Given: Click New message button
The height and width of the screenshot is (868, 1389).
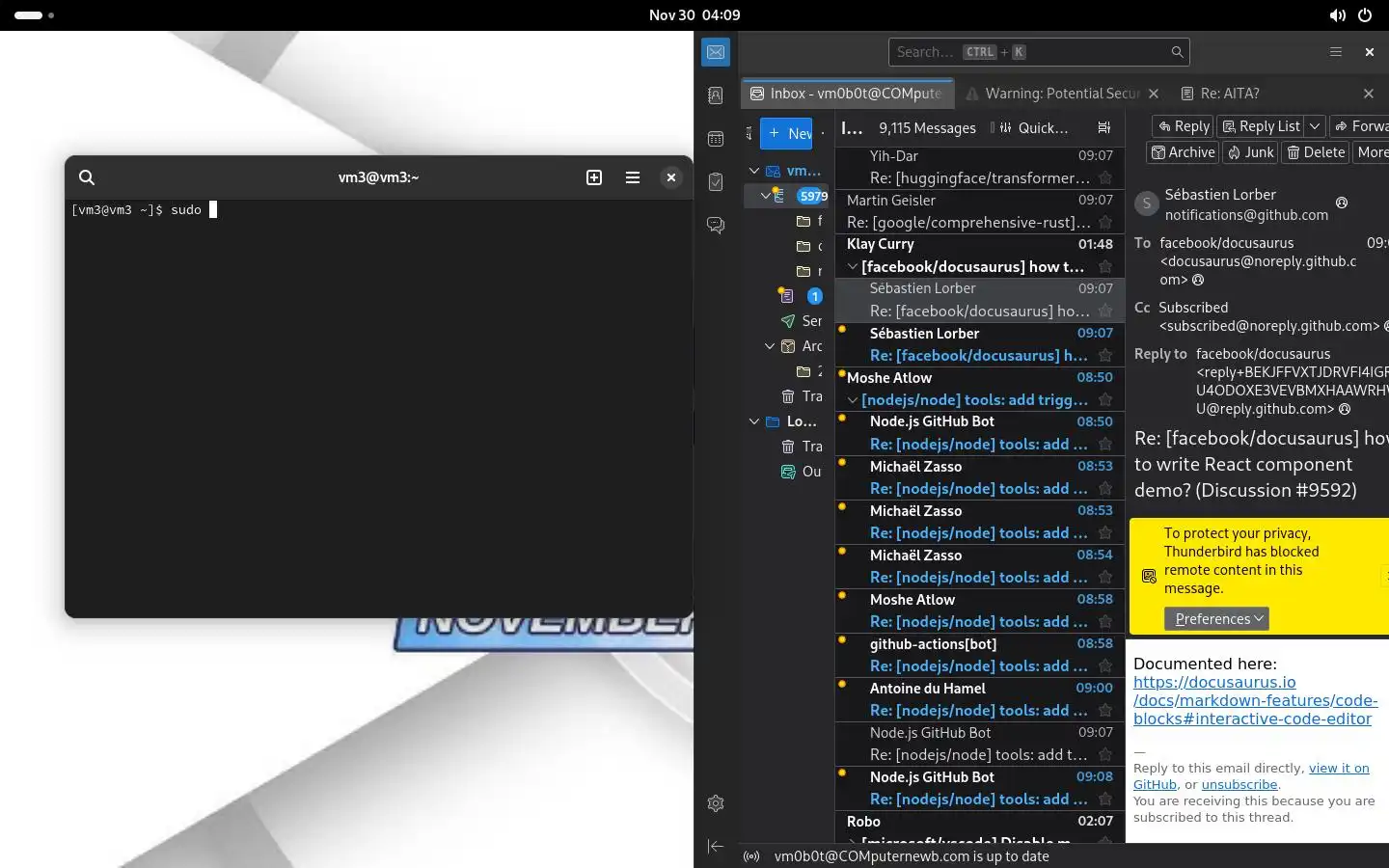Looking at the screenshot, I should click(786, 133).
